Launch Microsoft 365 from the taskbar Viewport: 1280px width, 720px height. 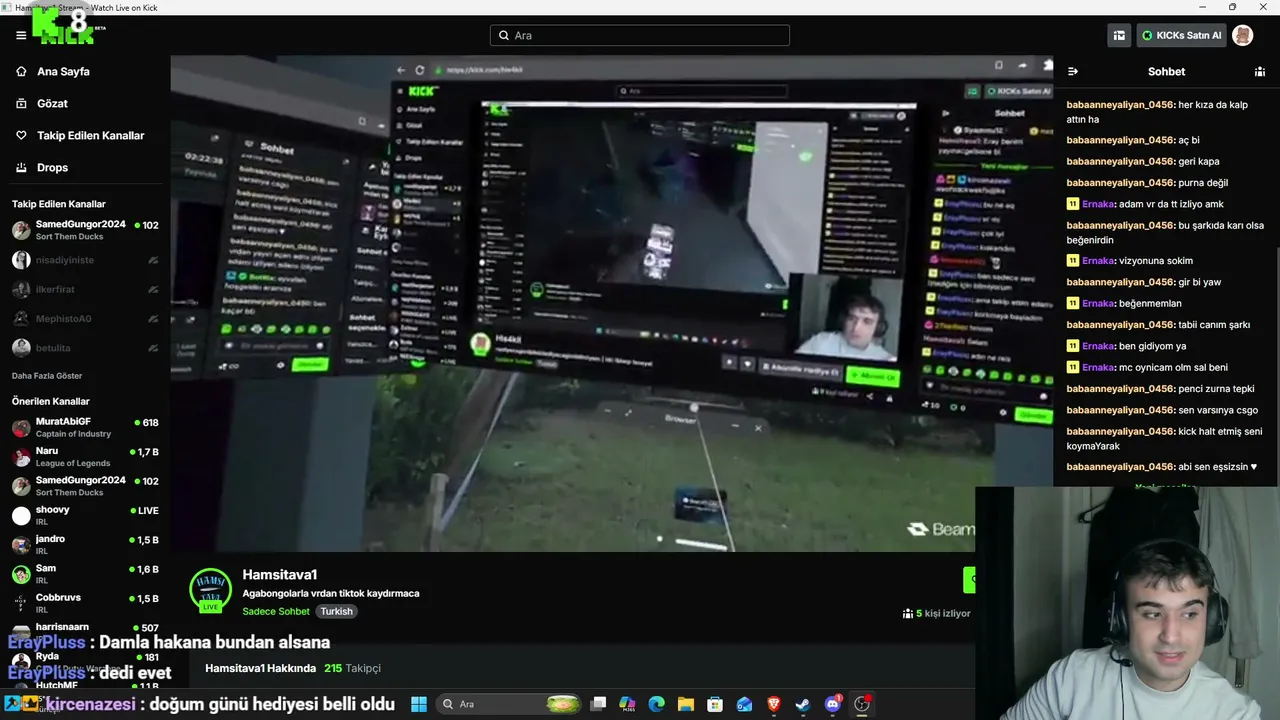(x=627, y=704)
